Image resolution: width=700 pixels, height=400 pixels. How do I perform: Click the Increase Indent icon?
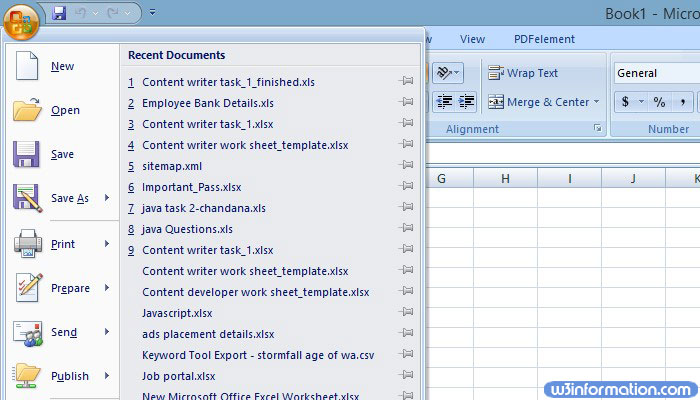(466, 102)
